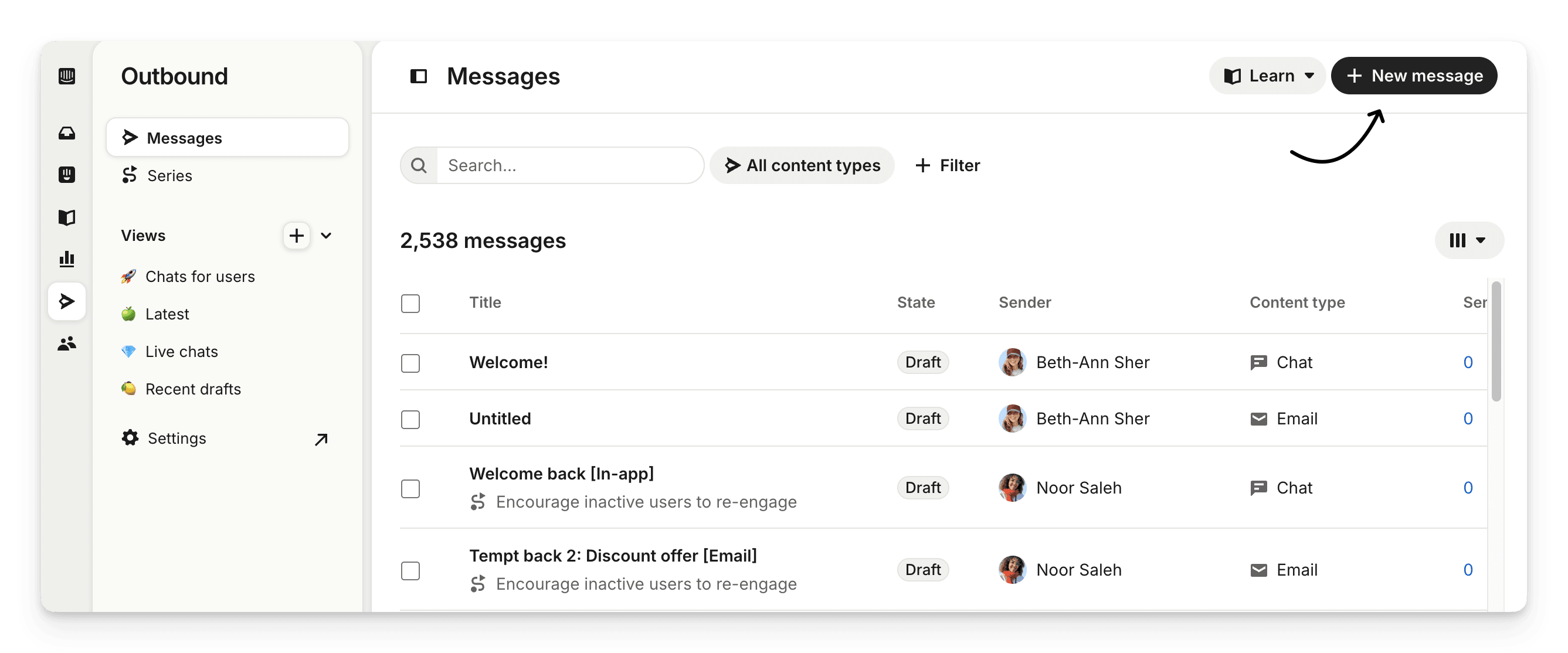Open Reports via the bar chart icon
This screenshot has height=653, width=1568.
pyautogui.click(x=67, y=259)
